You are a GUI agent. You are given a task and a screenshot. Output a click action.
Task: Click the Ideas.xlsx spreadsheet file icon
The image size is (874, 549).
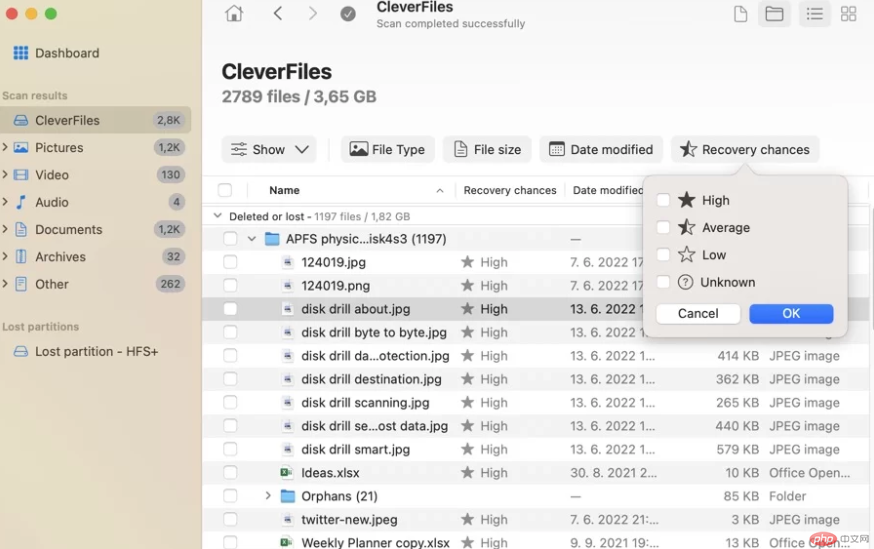287,473
